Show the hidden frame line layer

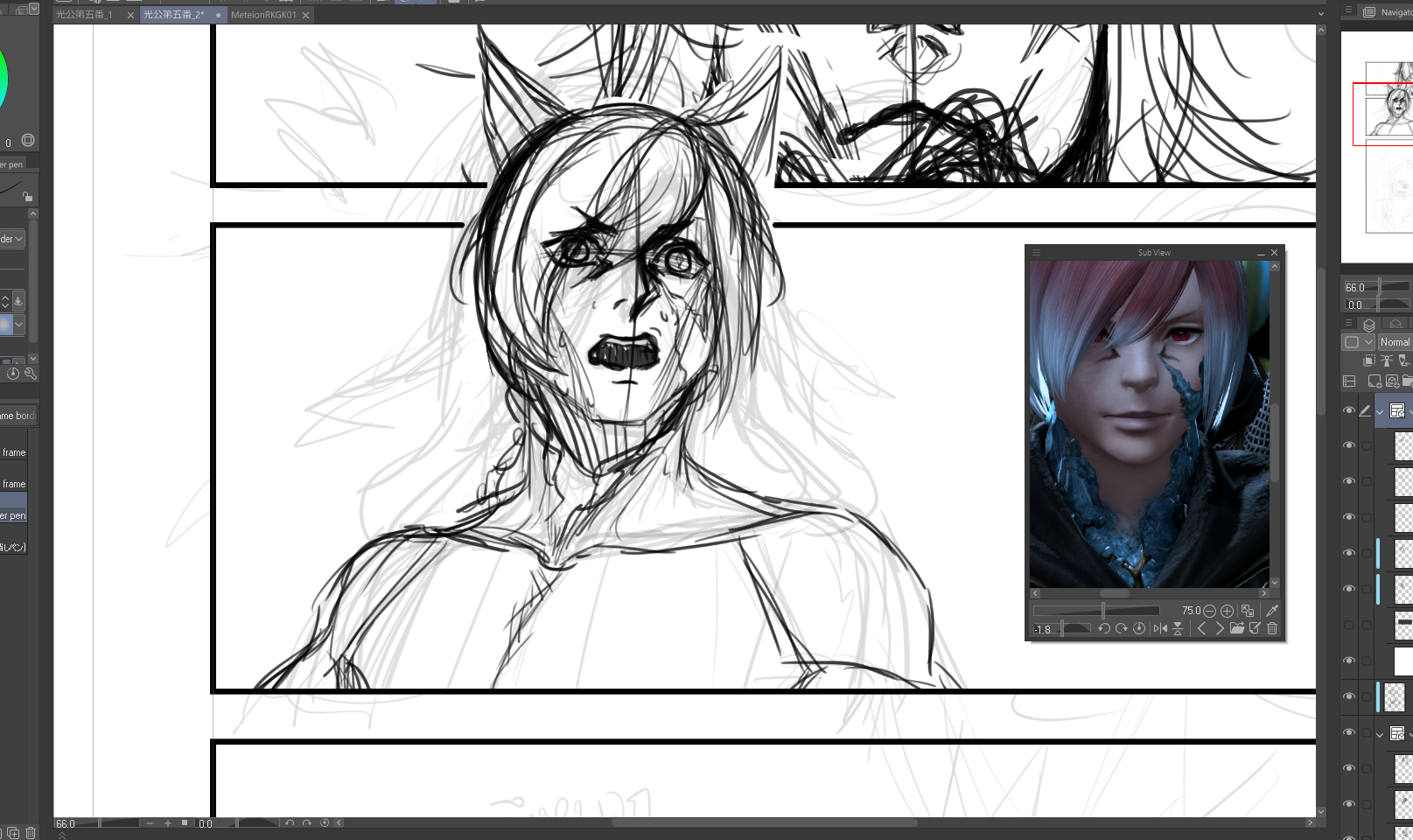1348,625
